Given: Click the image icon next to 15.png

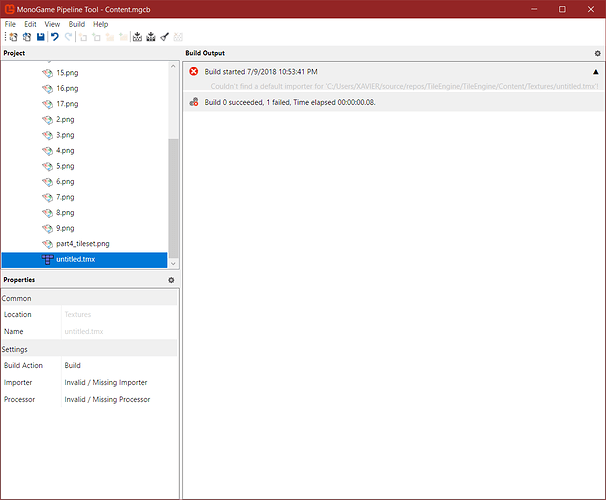Looking at the screenshot, I should (x=48, y=73).
